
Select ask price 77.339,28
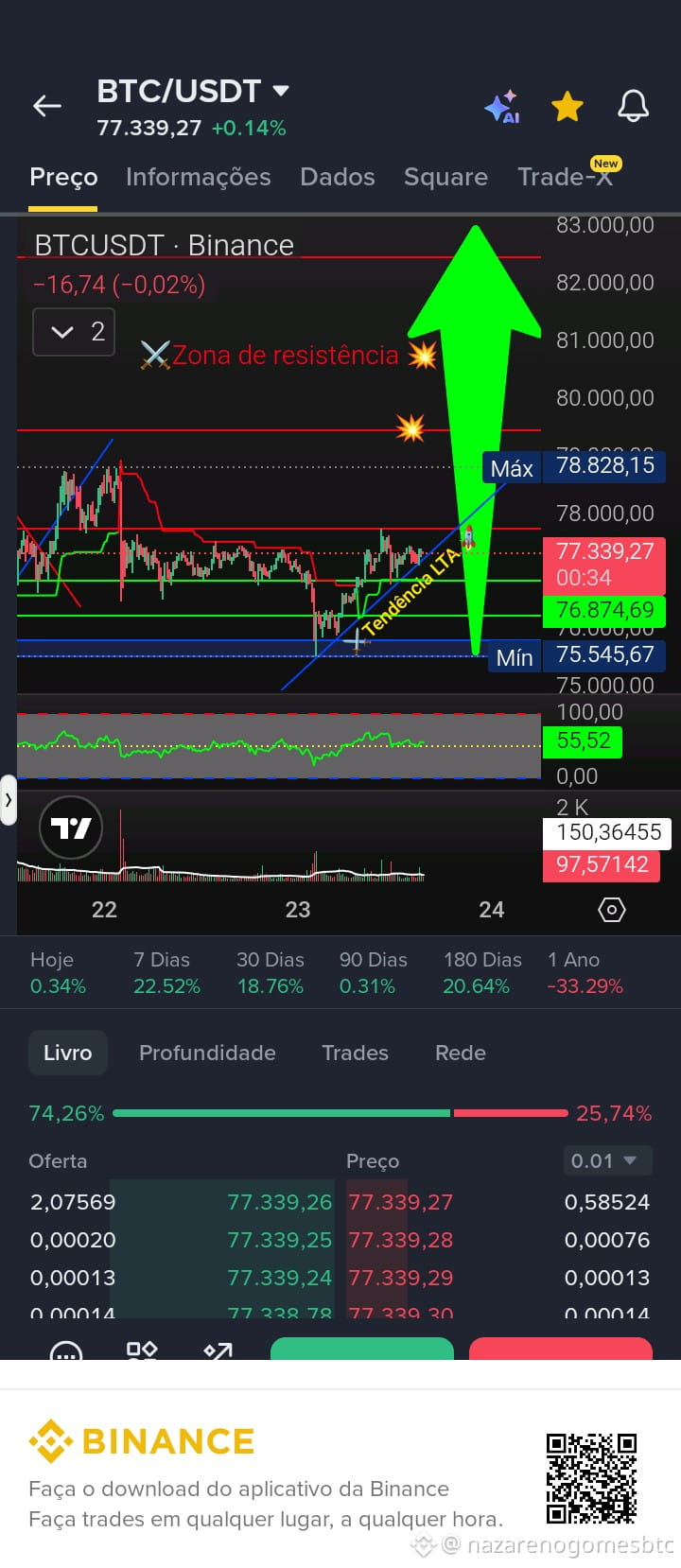coord(401,1240)
